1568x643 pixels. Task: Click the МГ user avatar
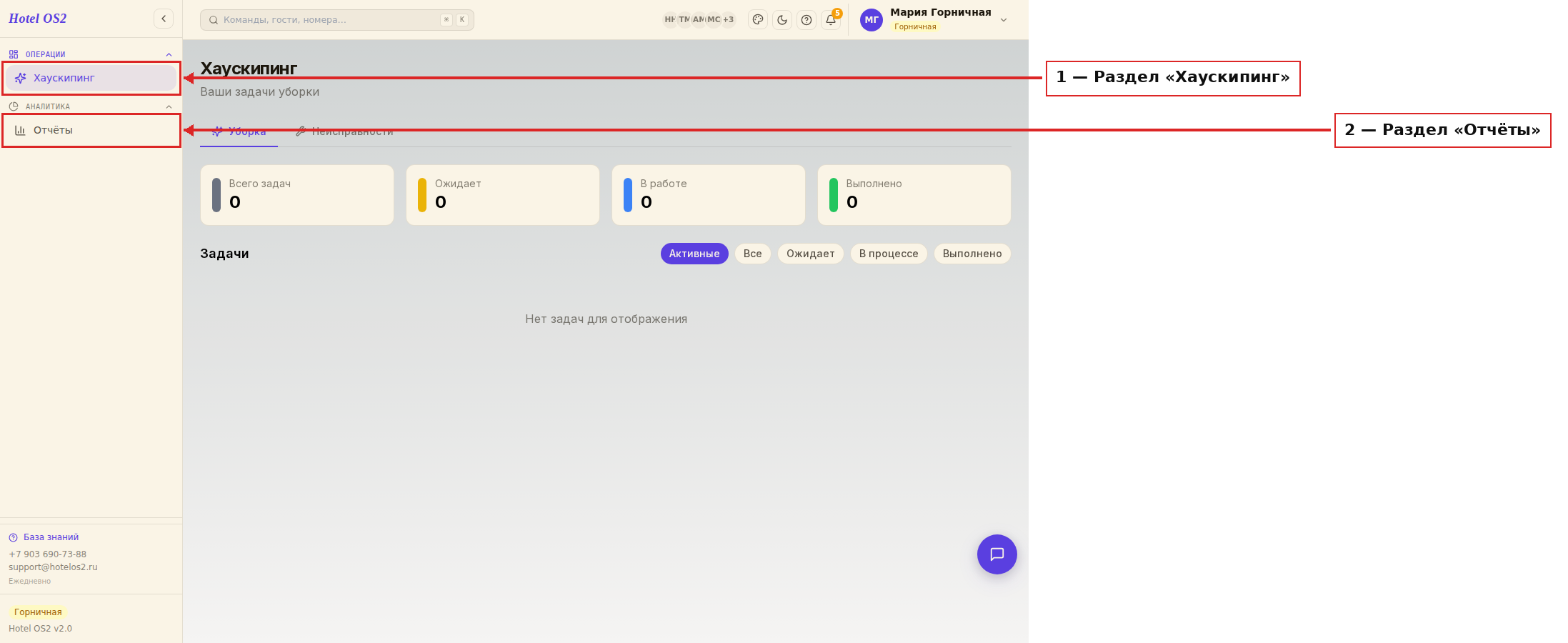872,20
